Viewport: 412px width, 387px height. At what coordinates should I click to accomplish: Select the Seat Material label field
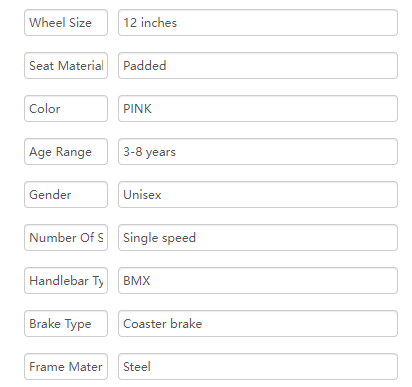(66, 66)
